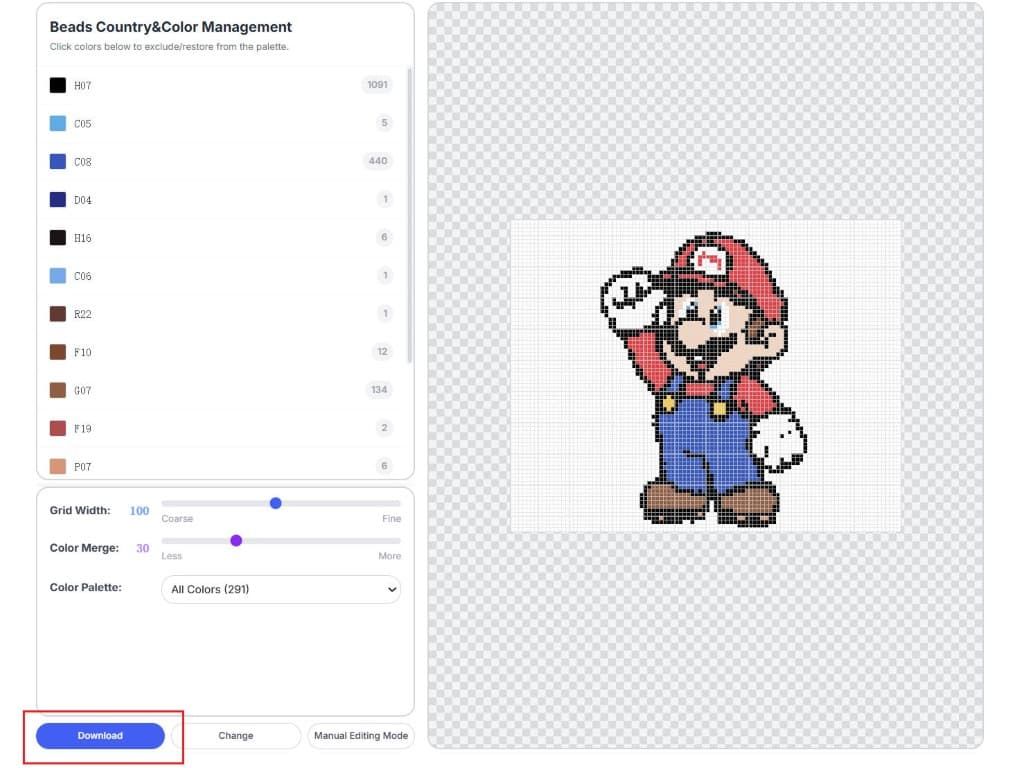Click the F19 color label

pos(83,429)
